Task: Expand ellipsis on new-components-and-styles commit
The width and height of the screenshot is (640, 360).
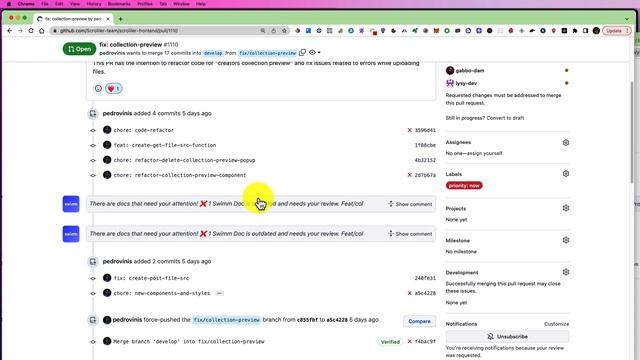Action: [x=219, y=293]
